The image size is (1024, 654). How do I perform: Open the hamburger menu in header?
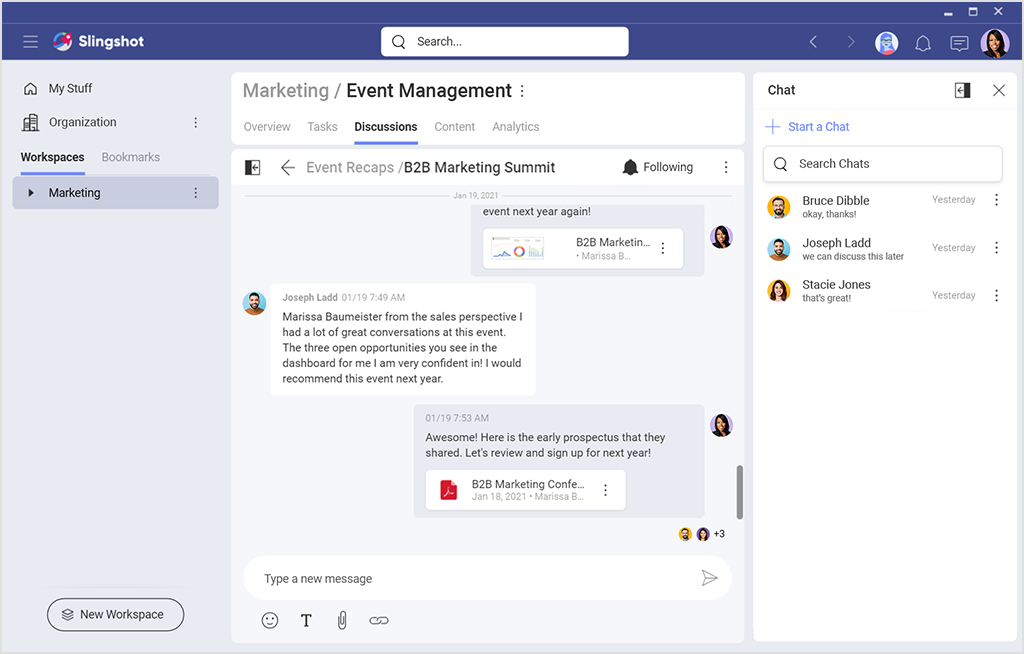pos(31,42)
